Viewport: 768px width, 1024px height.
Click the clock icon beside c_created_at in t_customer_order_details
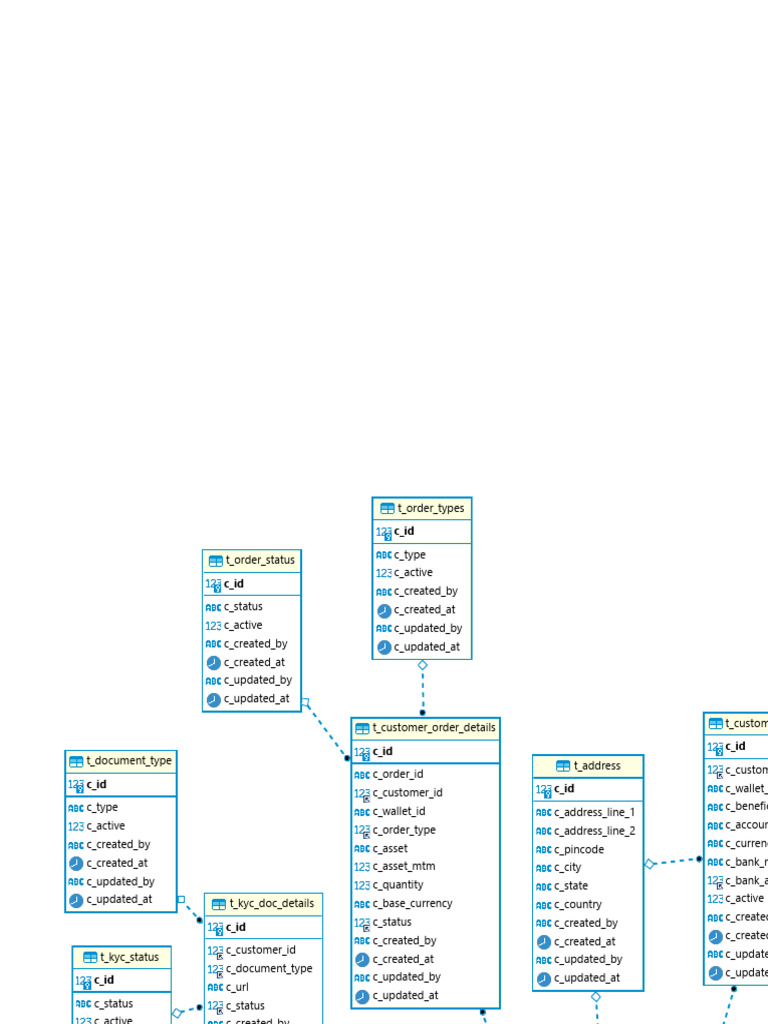pyautogui.click(x=362, y=960)
